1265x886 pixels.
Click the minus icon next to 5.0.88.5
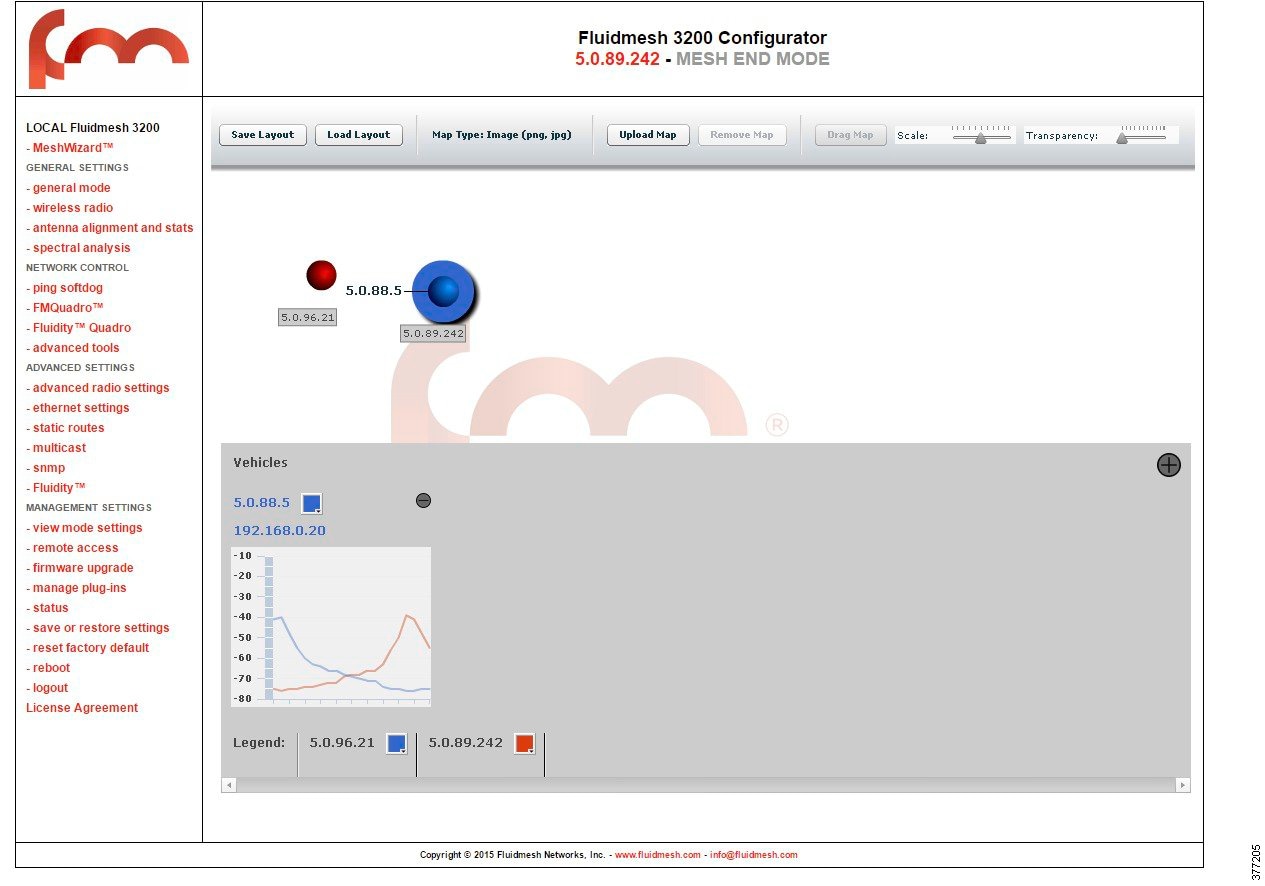pos(423,500)
